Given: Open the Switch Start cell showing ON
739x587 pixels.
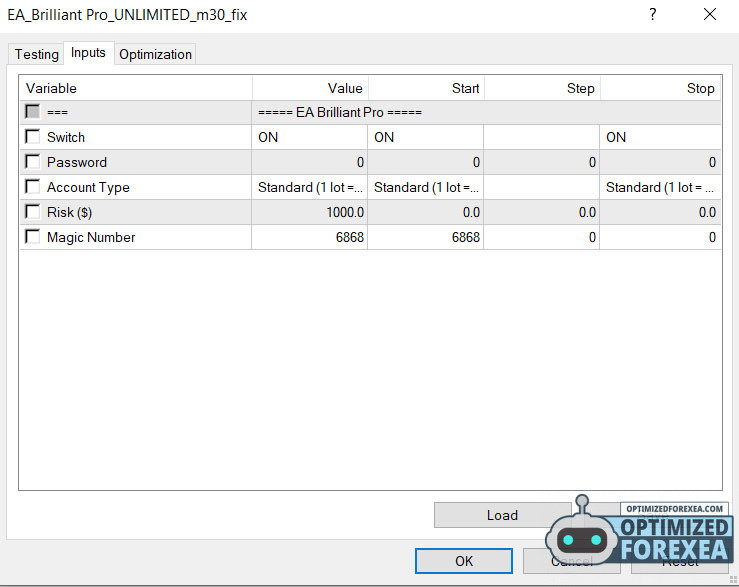Looking at the screenshot, I should pos(426,137).
